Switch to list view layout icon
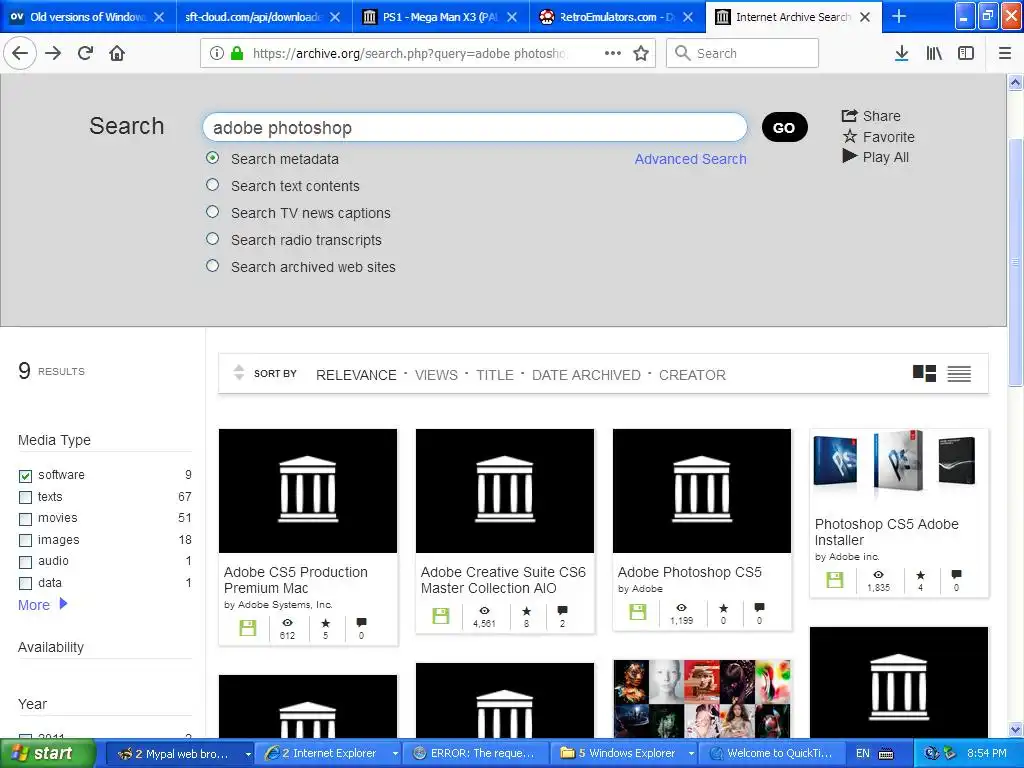 pyautogui.click(x=959, y=374)
